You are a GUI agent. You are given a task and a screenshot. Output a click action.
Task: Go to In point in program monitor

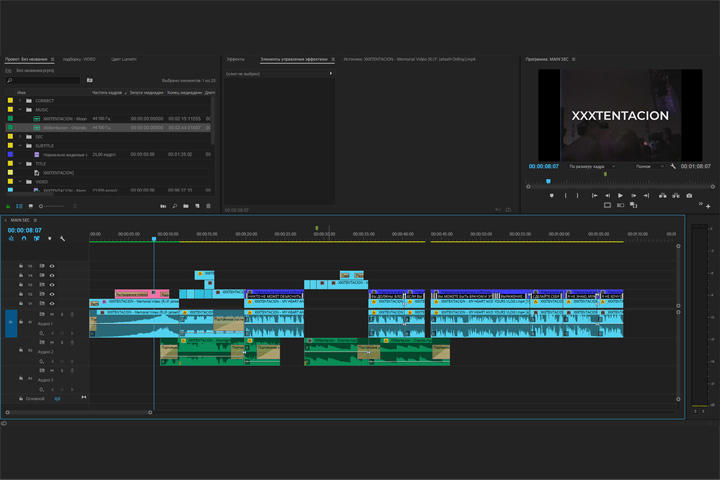(594, 196)
